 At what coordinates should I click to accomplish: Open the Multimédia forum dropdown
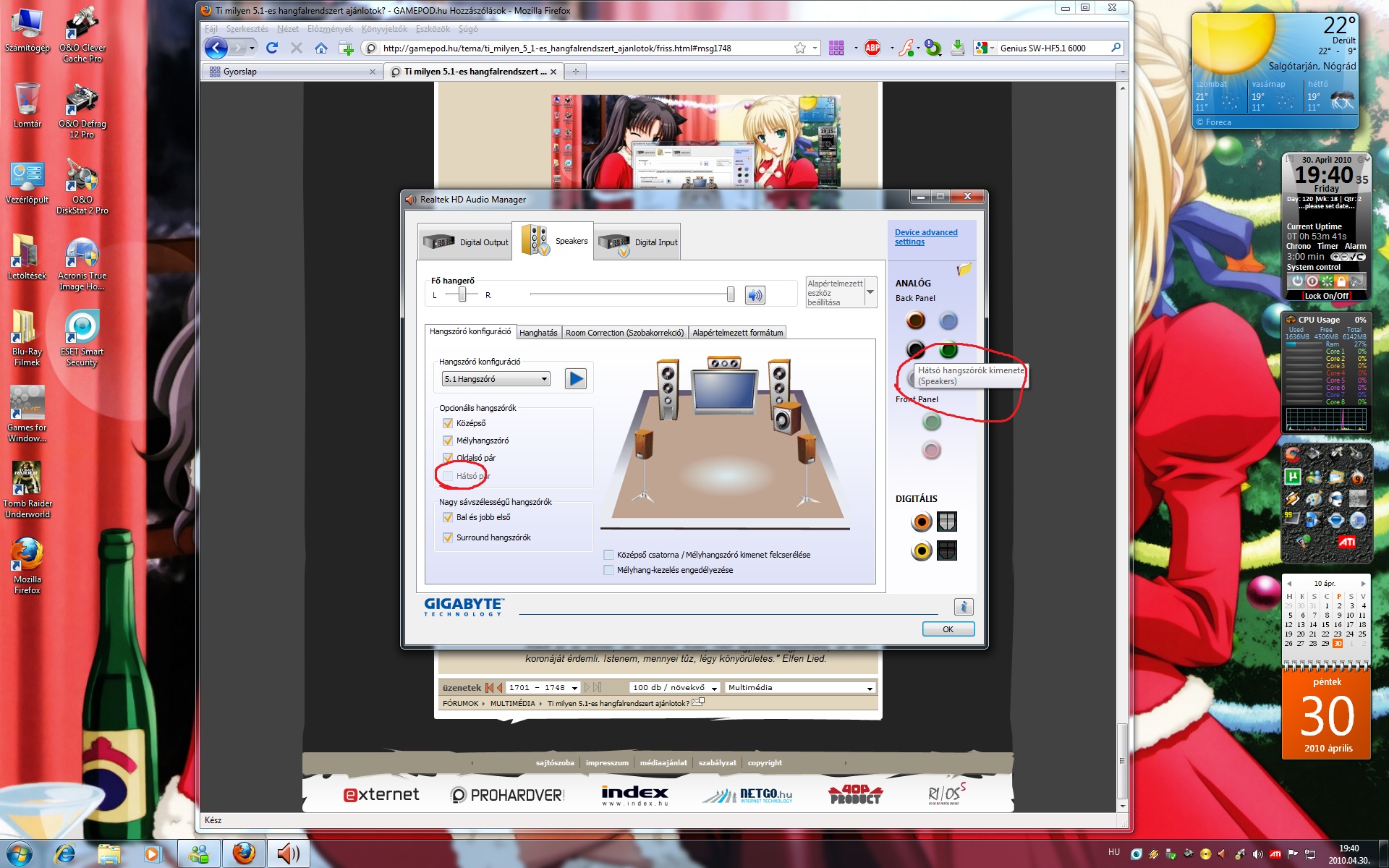tap(800, 688)
